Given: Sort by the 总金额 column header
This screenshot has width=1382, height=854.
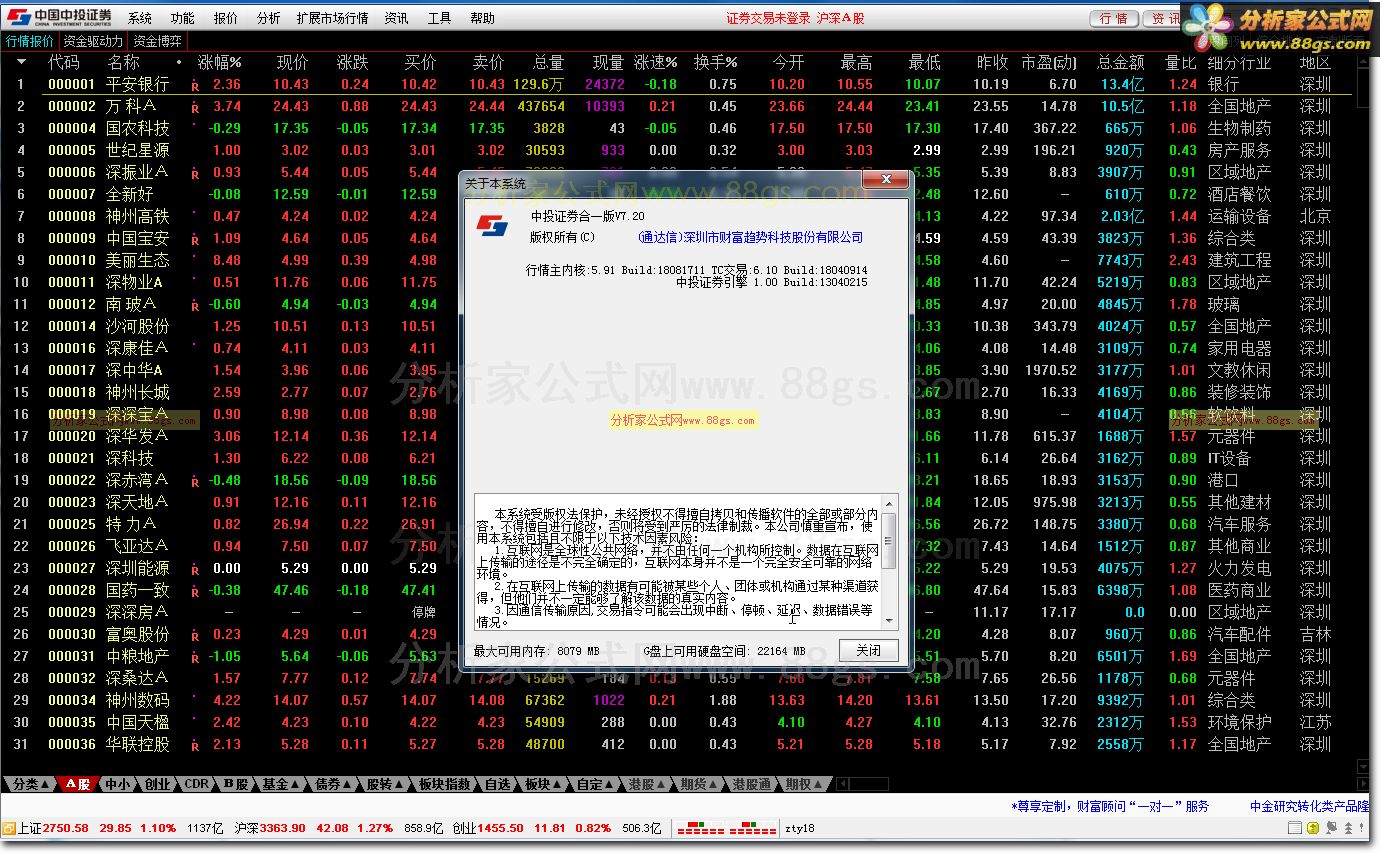Looking at the screenshot, I should pos(1120,62).
